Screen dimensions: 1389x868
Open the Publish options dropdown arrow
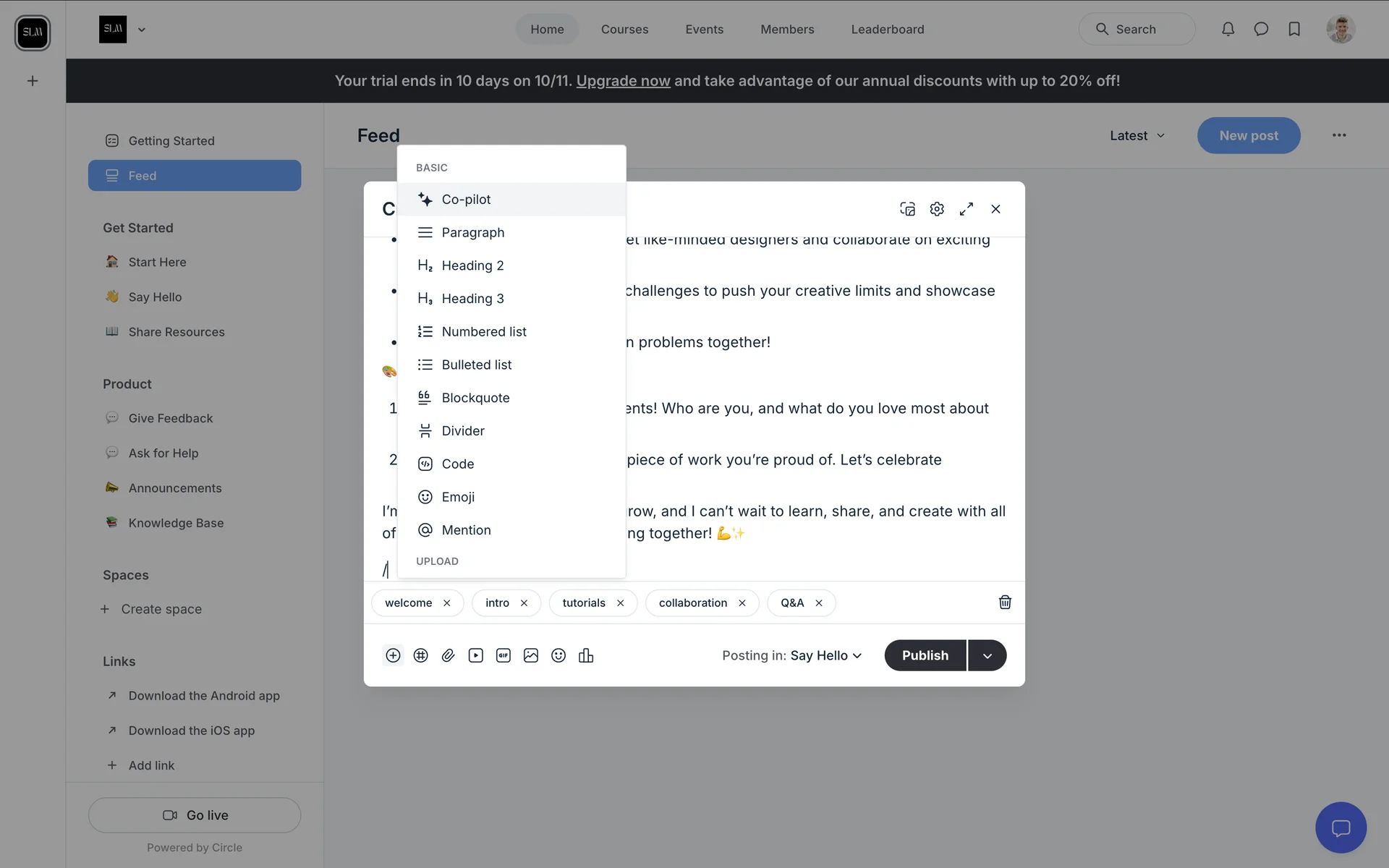987,655
